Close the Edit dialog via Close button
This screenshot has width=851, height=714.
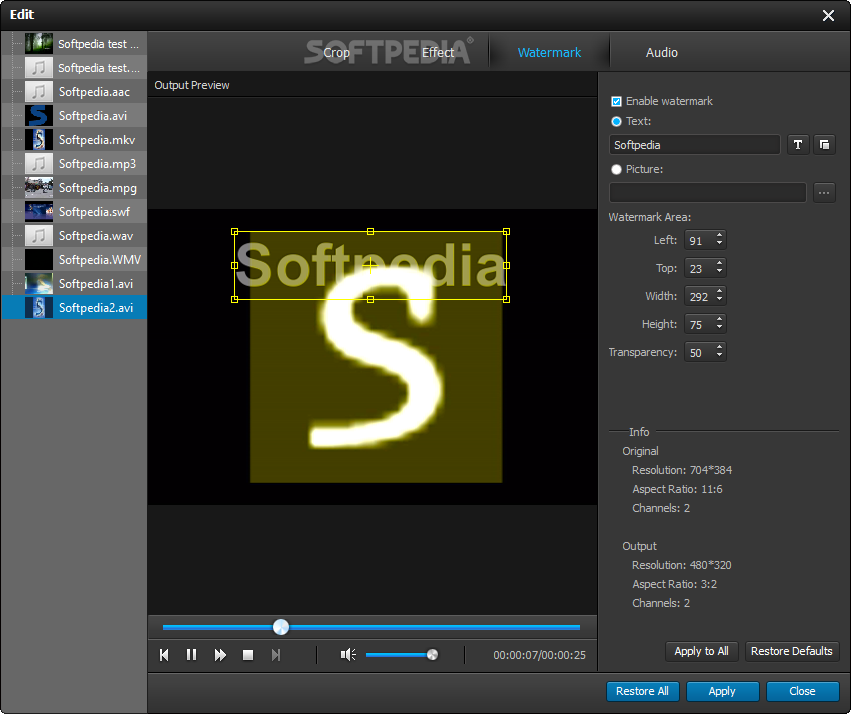coord(802,691)
